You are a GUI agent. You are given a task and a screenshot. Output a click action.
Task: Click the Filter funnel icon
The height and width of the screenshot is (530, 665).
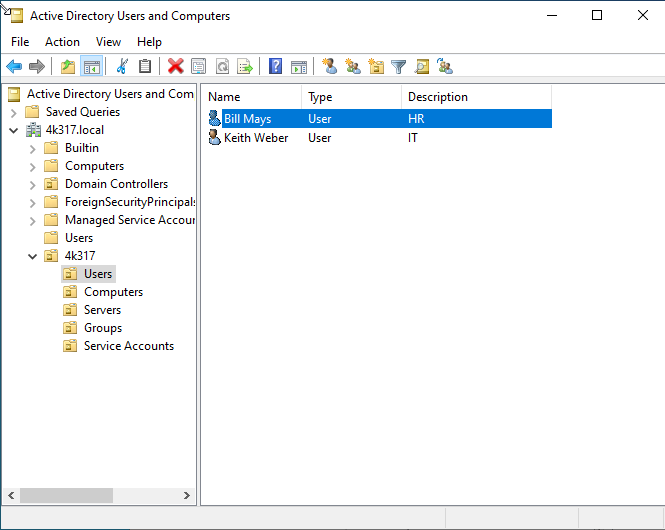click(399, 67)
